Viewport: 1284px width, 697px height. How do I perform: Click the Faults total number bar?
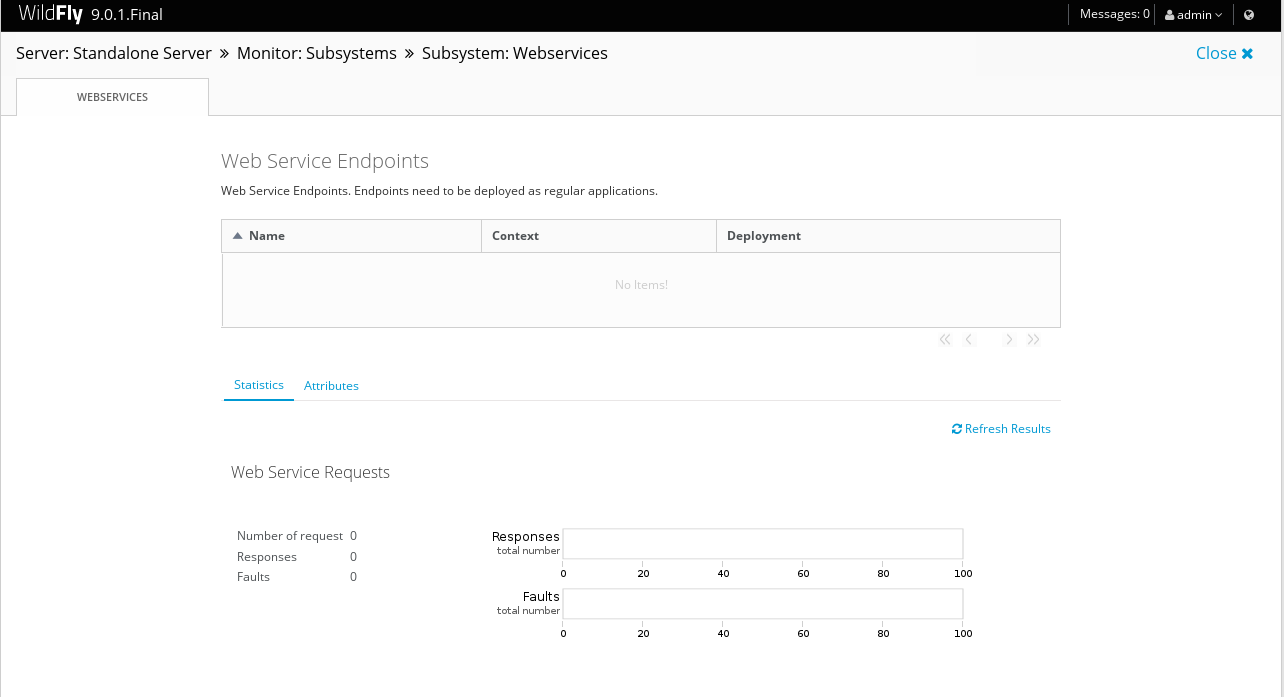point(762,604)
